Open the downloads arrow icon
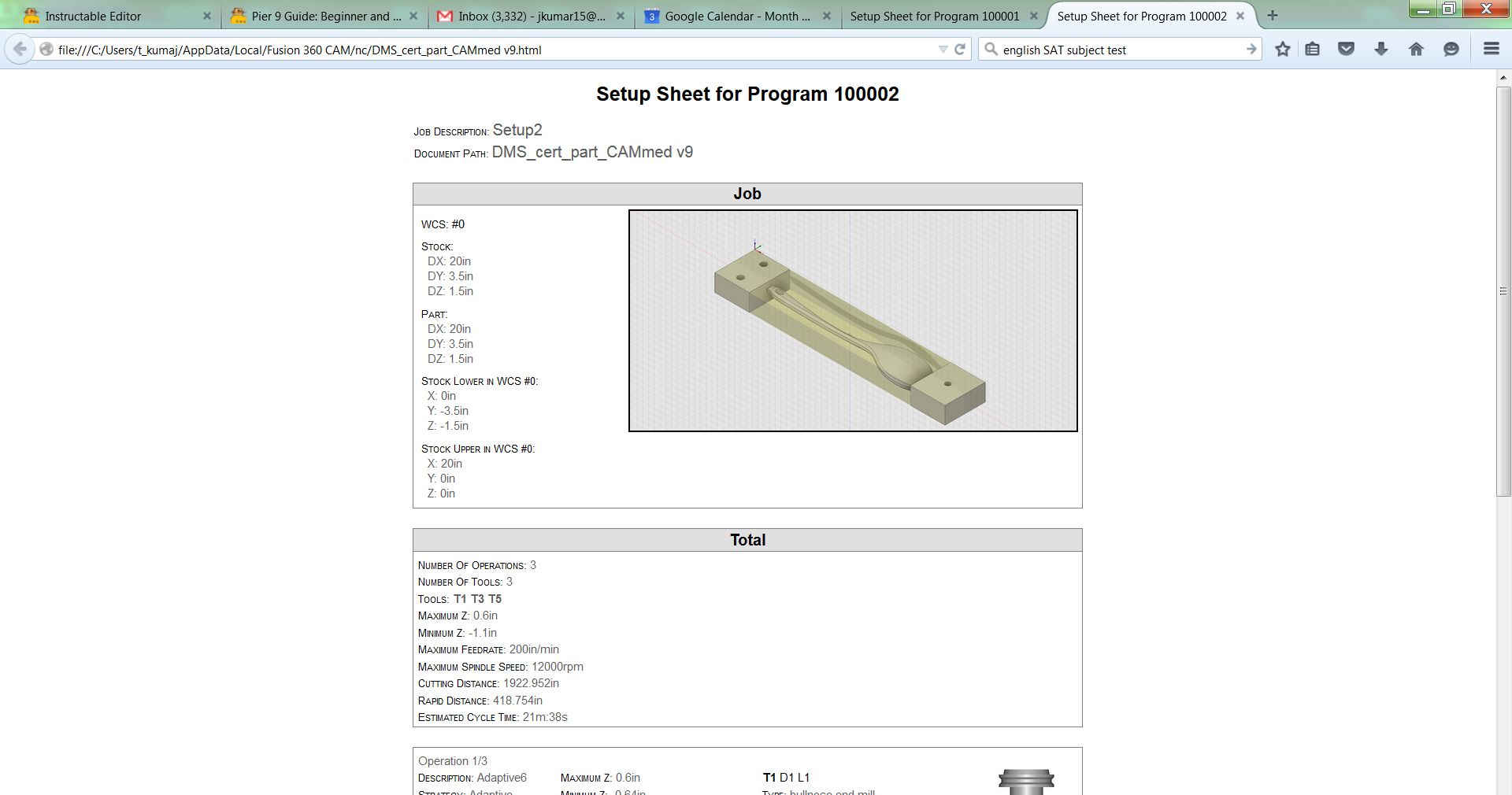Screen dimensions: 1512x795 [1381, 49]
